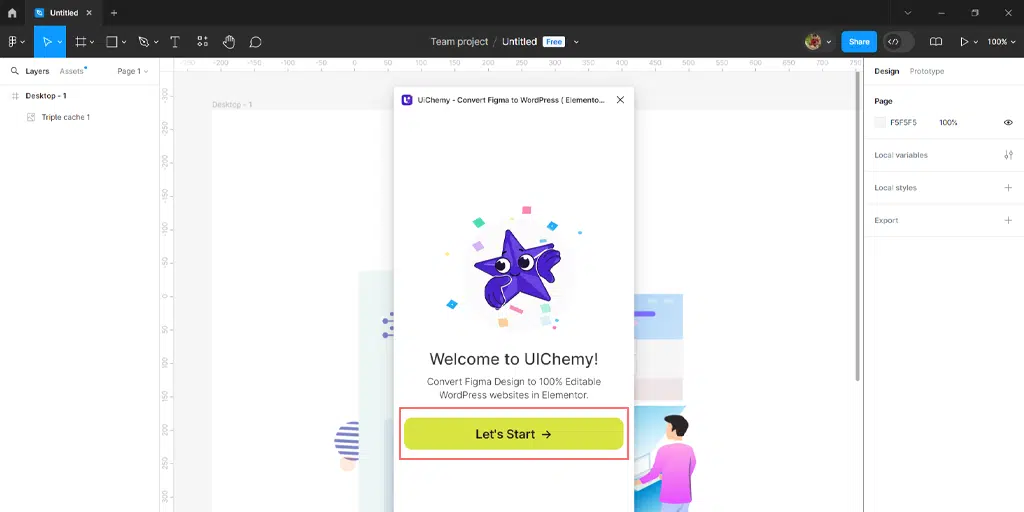This screenshot has height=512, width=1024.
Task: Open the Figma main menu icon
Action: [12, 42]
